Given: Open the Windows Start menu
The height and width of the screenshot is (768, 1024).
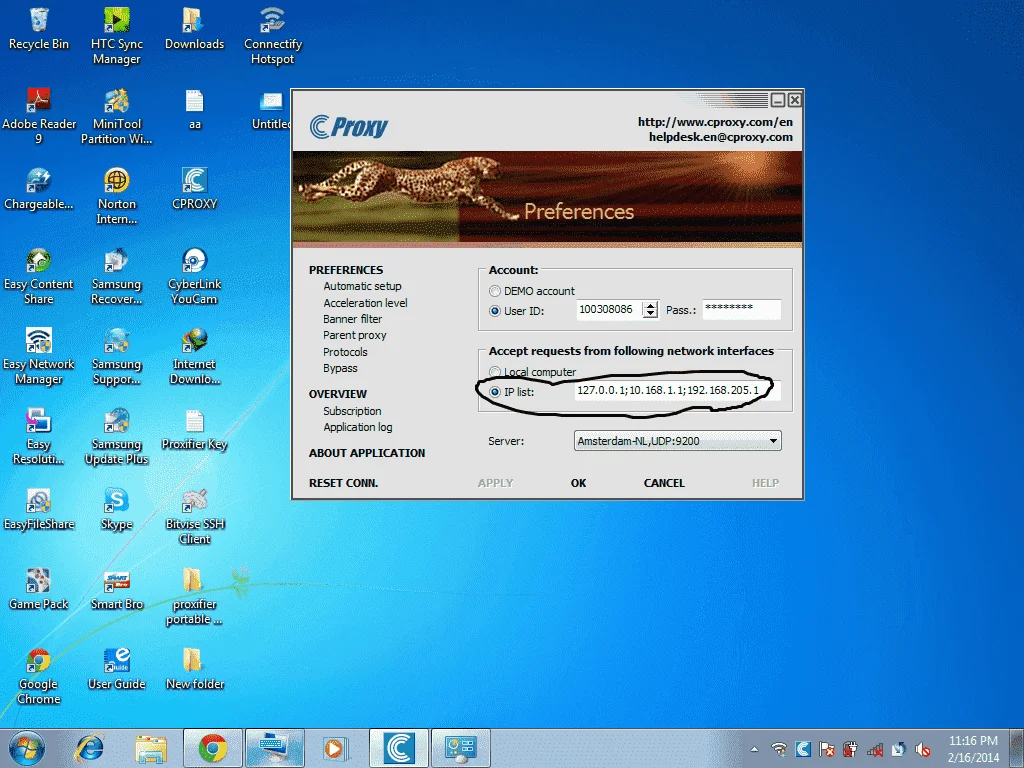Looking at the screenshot, I should (x=27, y=748).
